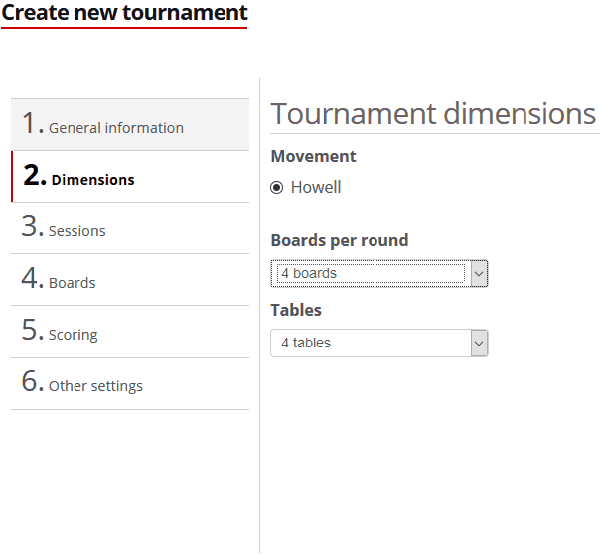Click the arrow on the Tables dropdown
This screenshot has width=604, height=557.
point(479,343)
